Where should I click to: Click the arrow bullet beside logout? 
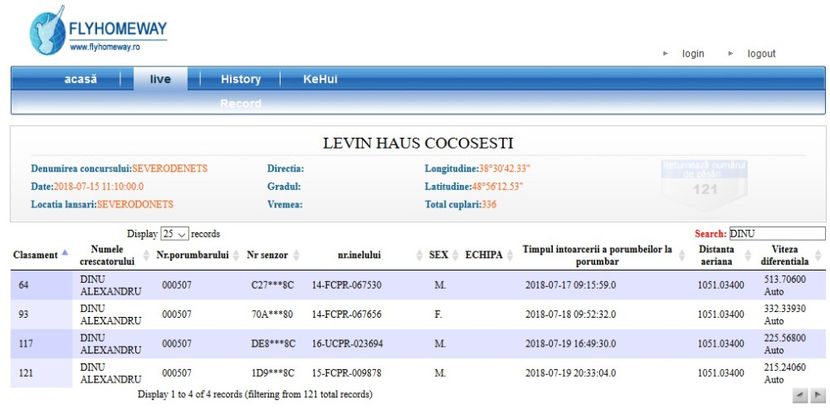click(731, 54)
